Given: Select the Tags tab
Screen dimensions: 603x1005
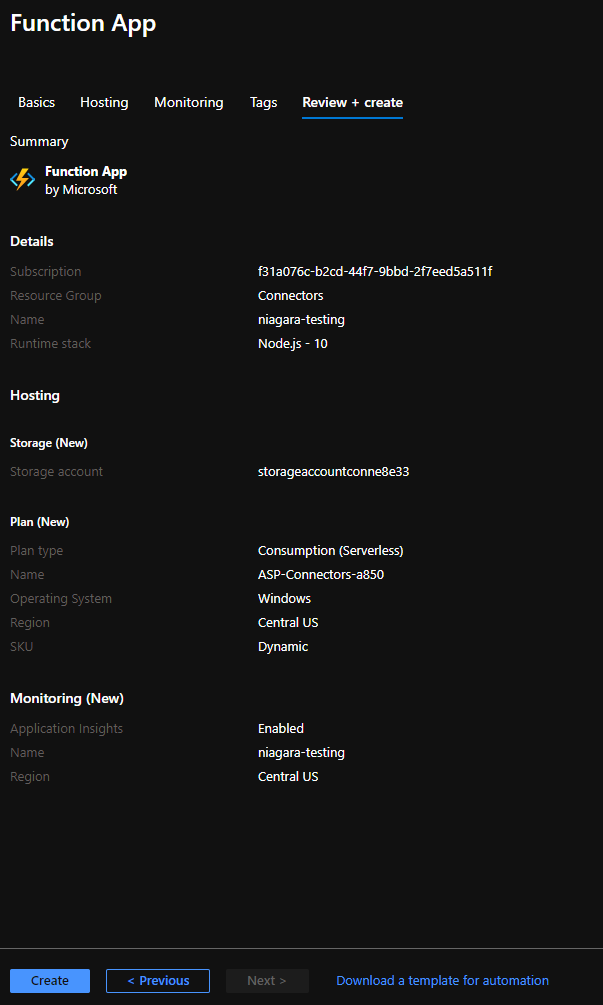Looking at the screenshot, I should point(264,102).
